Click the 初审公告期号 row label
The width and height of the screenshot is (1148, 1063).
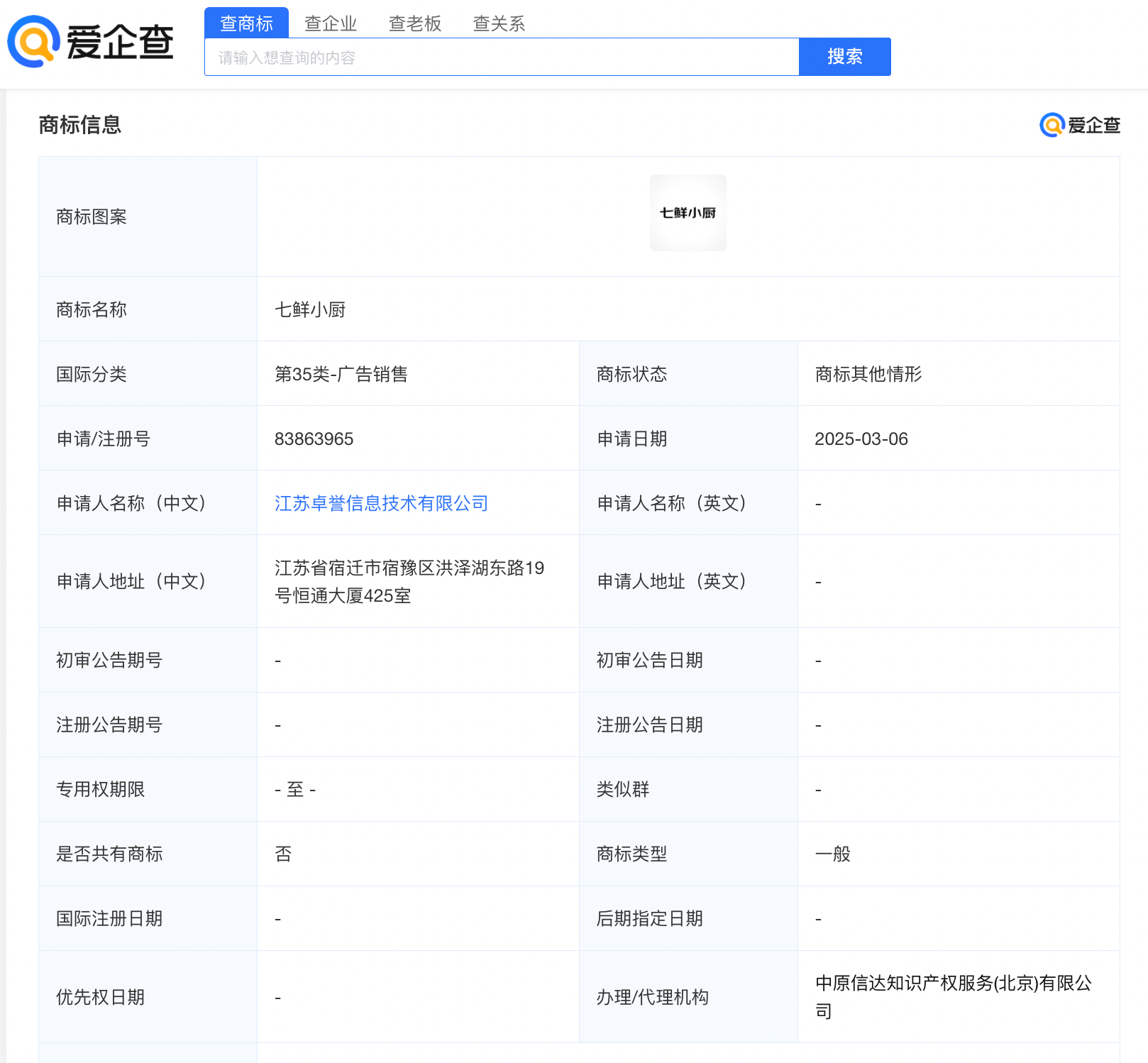[109, 660]
